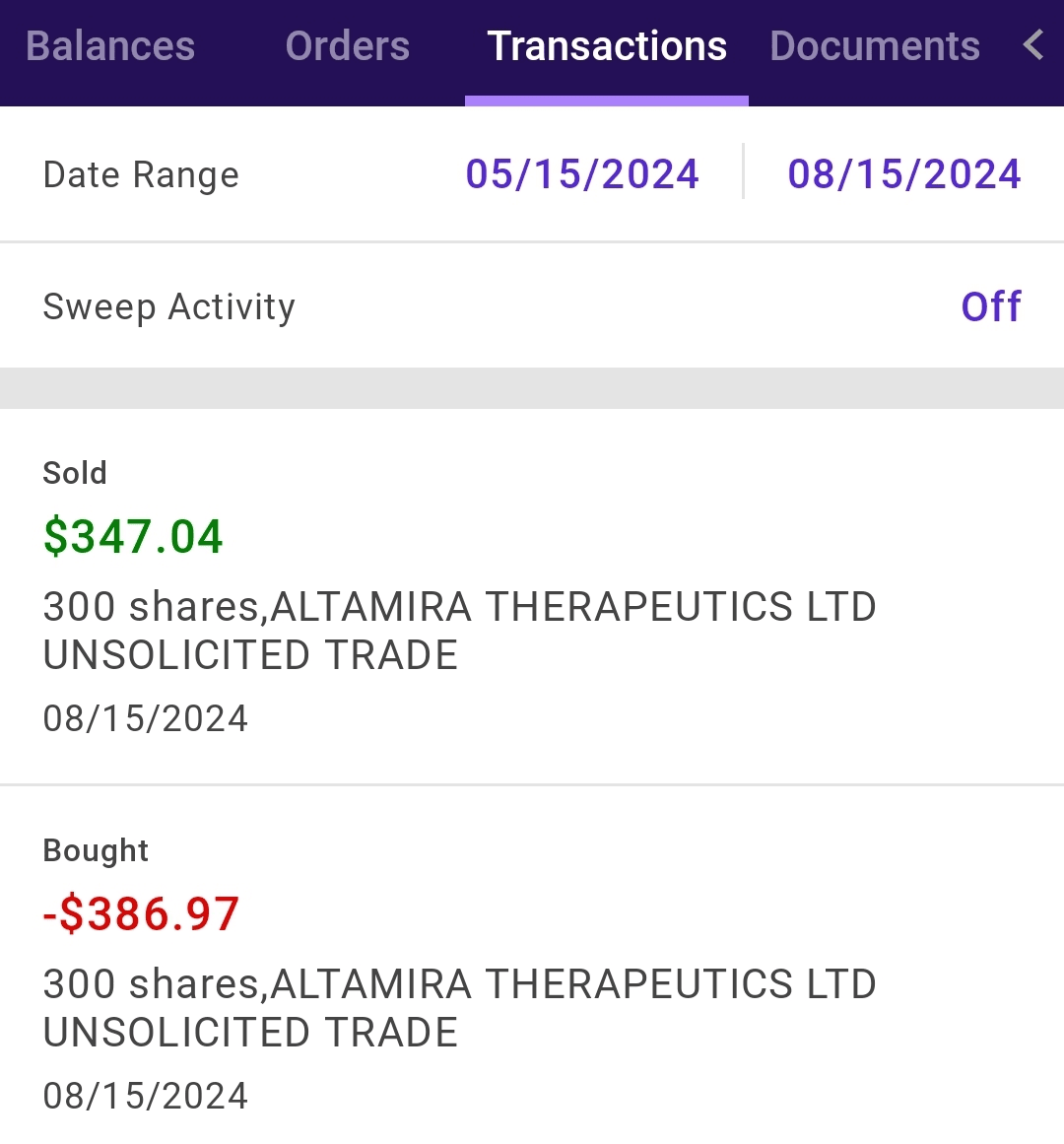Change the start date 05/15/2024
Viewport: 1064px width, 1144px height.
coord(582,174)
